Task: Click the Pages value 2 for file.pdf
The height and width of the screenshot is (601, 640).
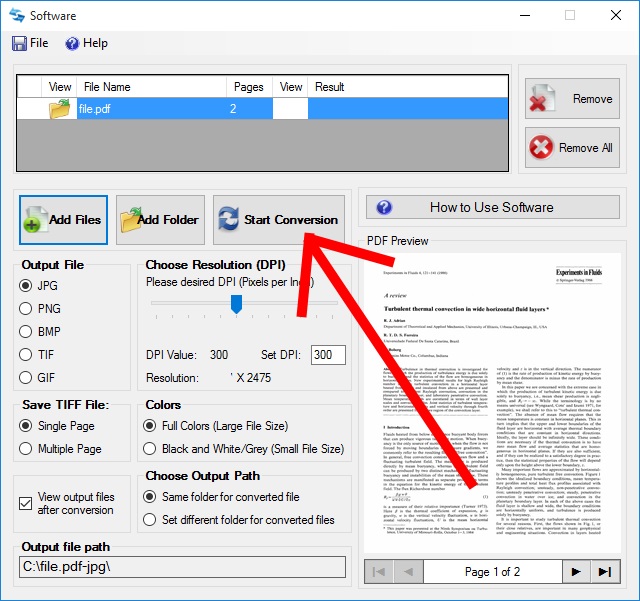Action: click(233, 109)
